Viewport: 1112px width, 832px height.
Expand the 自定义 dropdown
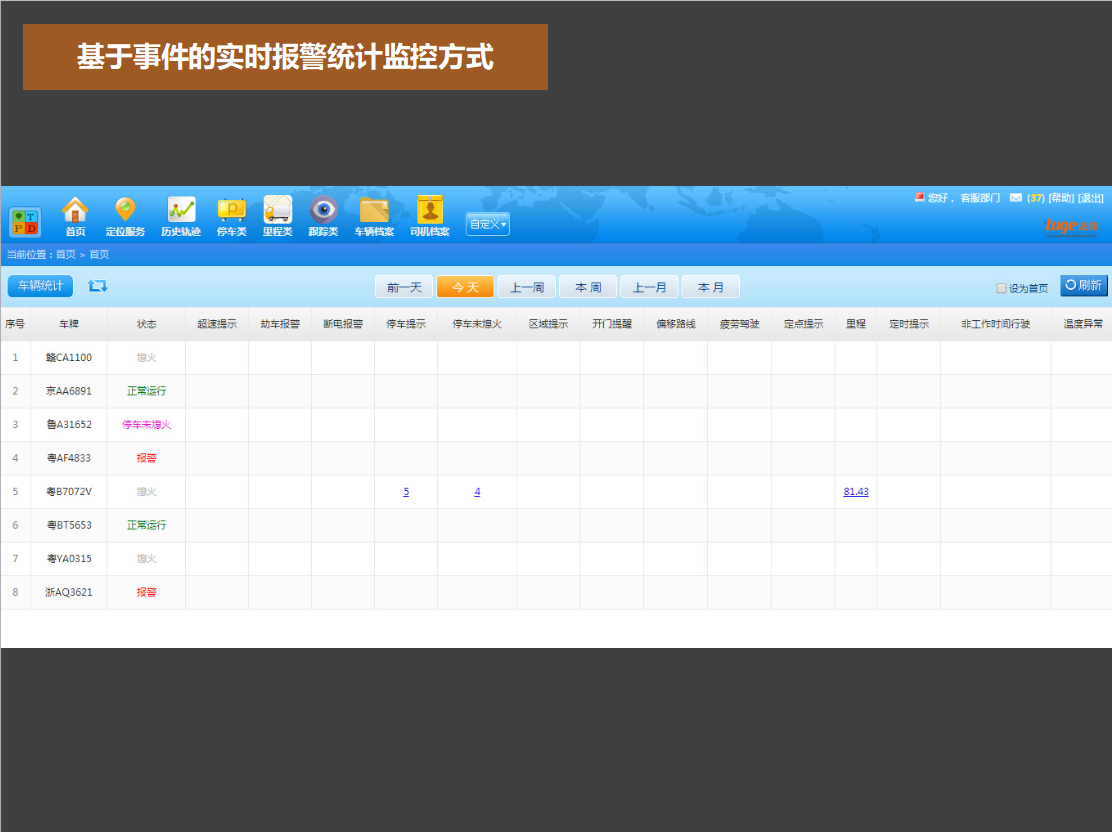[x=488, y=224]
